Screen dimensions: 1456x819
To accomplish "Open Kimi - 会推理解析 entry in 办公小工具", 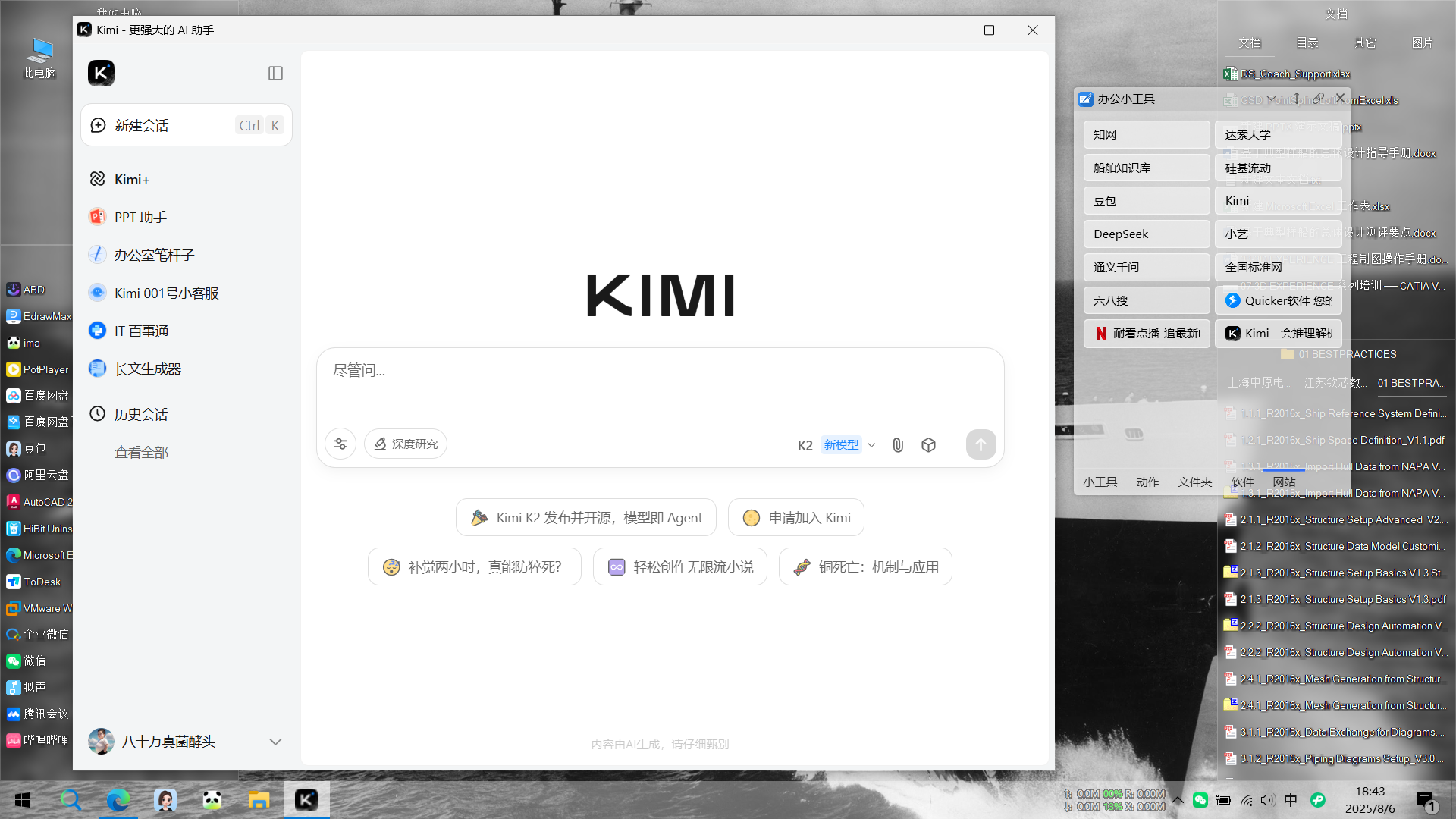I will [1279, 333].
